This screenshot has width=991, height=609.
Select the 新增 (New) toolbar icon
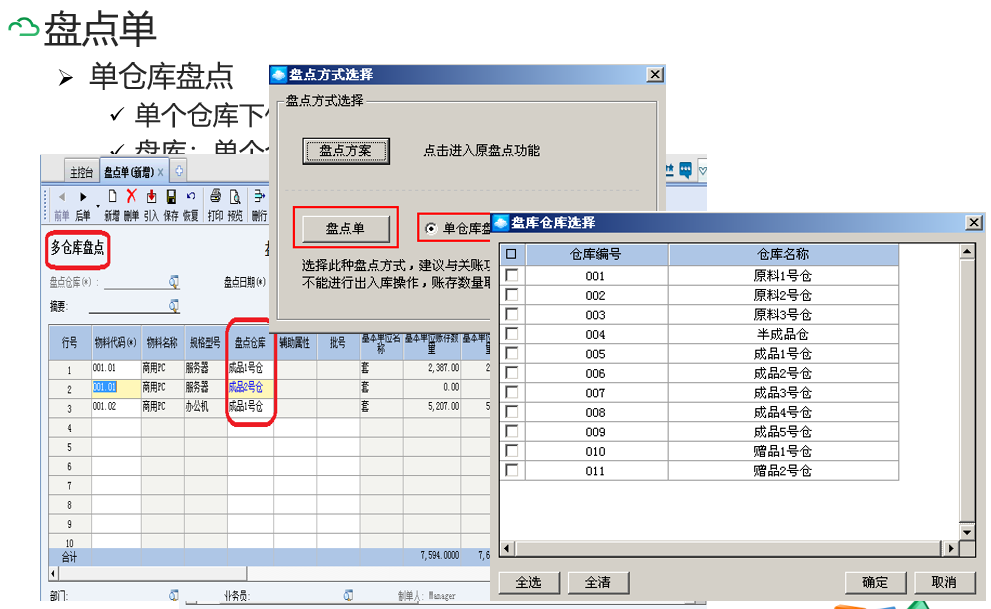(111, 196)
